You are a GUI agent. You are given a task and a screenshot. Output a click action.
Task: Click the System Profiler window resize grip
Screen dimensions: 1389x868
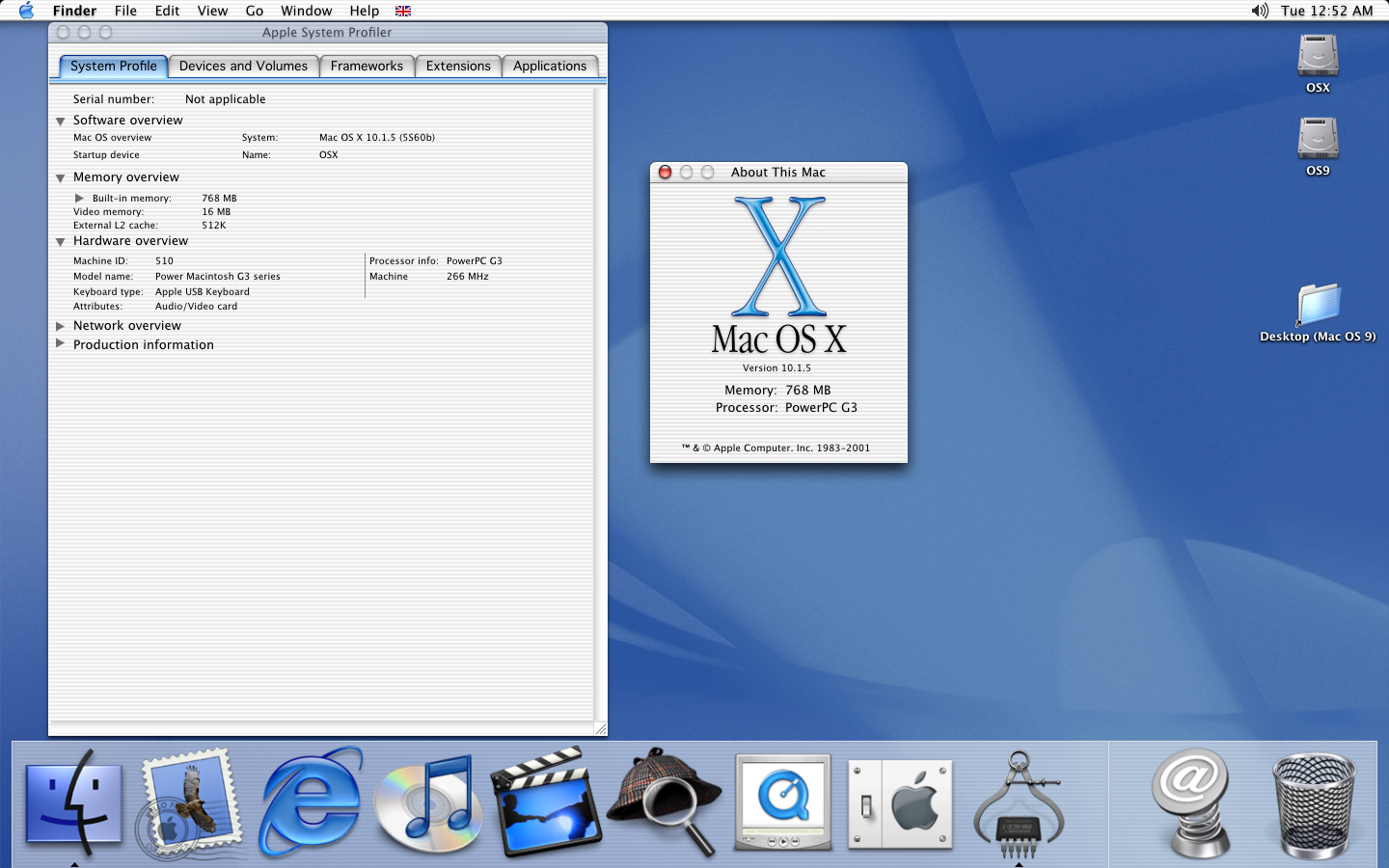point(600,729)
